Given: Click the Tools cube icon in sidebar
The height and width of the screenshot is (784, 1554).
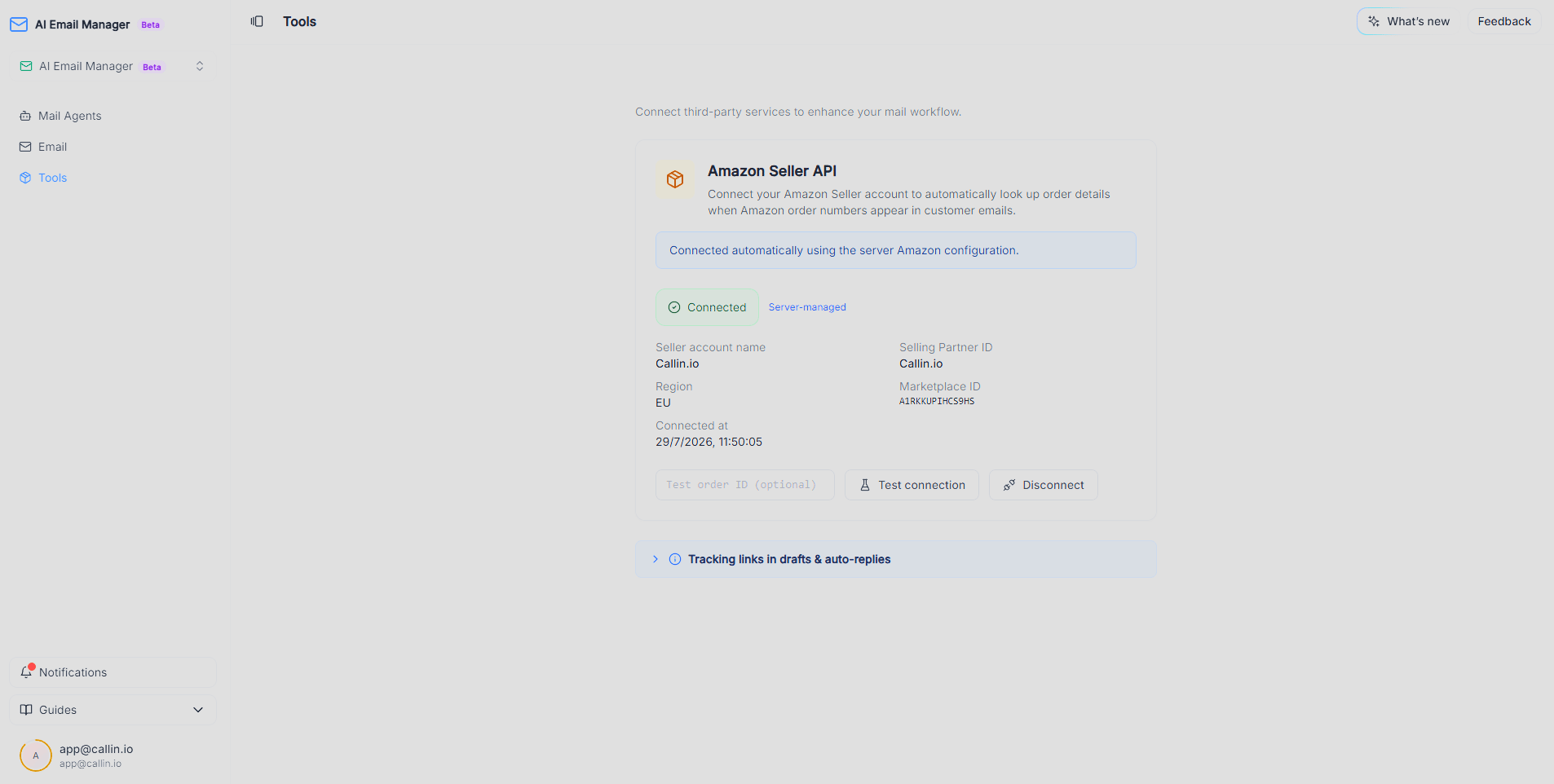Looking at the screenshot, I should [x=25, y=178].
